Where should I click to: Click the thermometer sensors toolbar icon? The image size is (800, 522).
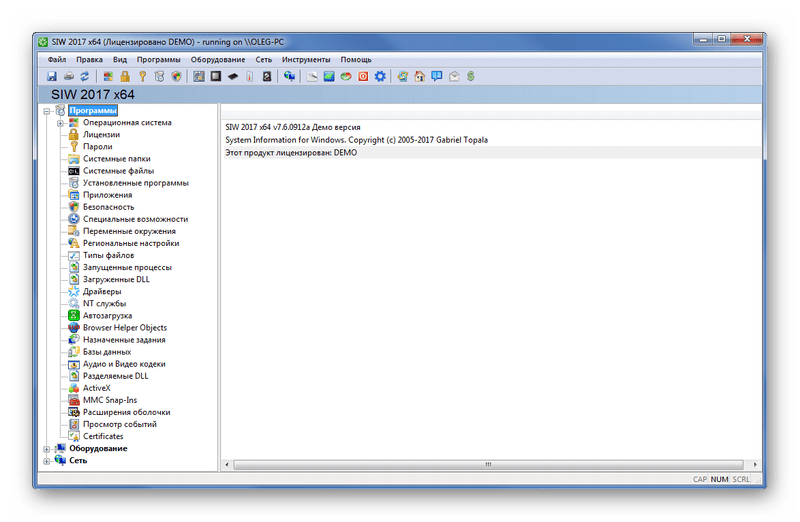(x=249, y=77)
